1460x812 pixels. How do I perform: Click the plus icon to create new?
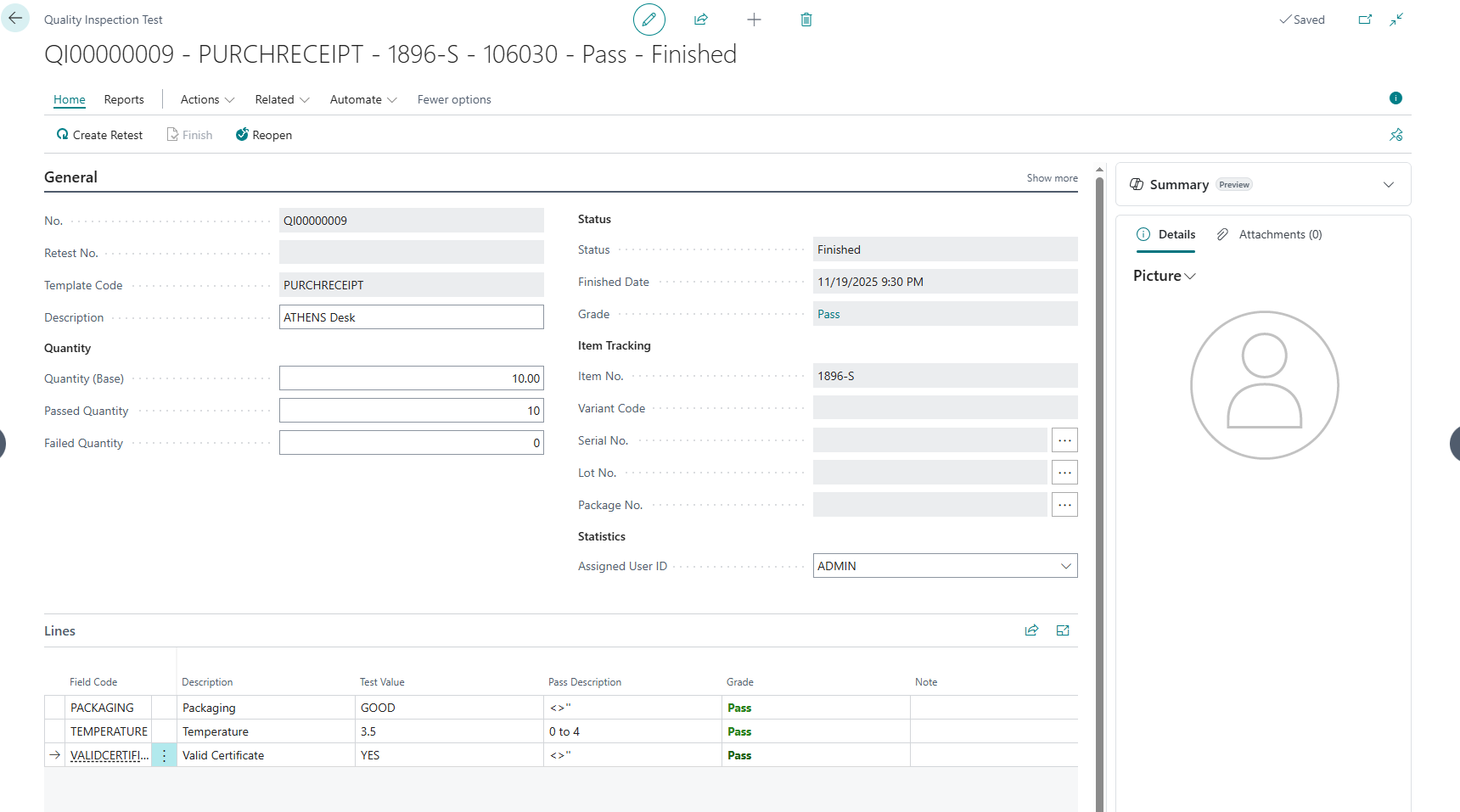pyautogui.click(x=754, y=20)
